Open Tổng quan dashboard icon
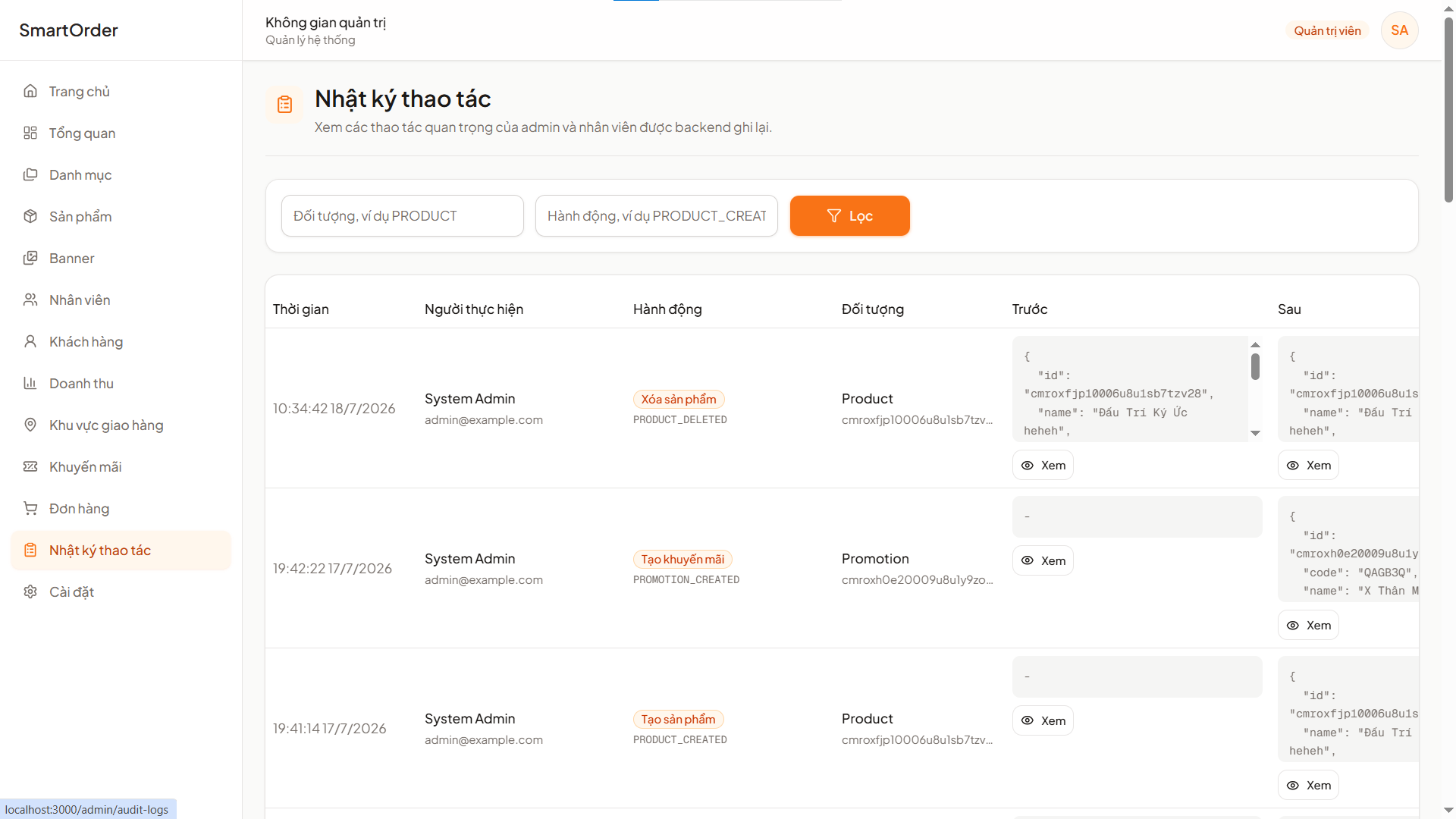The height and width of the screenshot is (819, 1456). [x=30, y=133]
